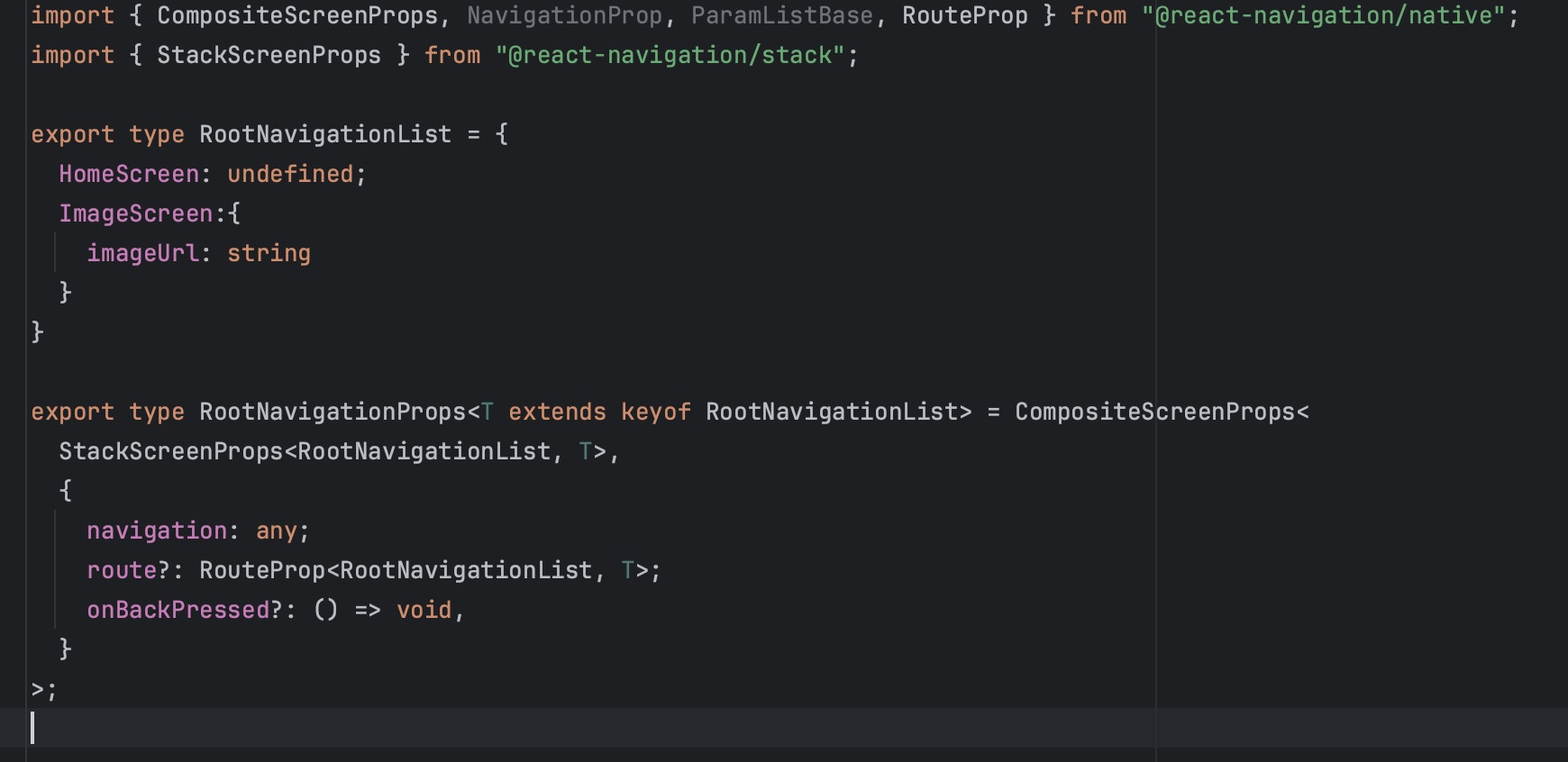The image size is (1568, 762).
Task: Click the undefined type value
Action: [290, 174]
